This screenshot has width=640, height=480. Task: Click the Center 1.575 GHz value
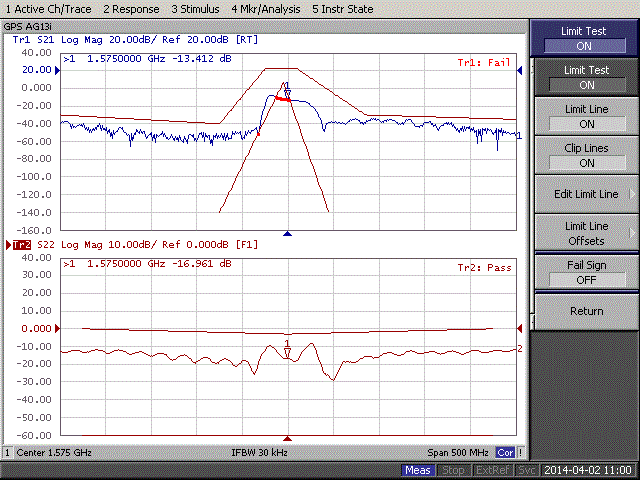(54, 452)
